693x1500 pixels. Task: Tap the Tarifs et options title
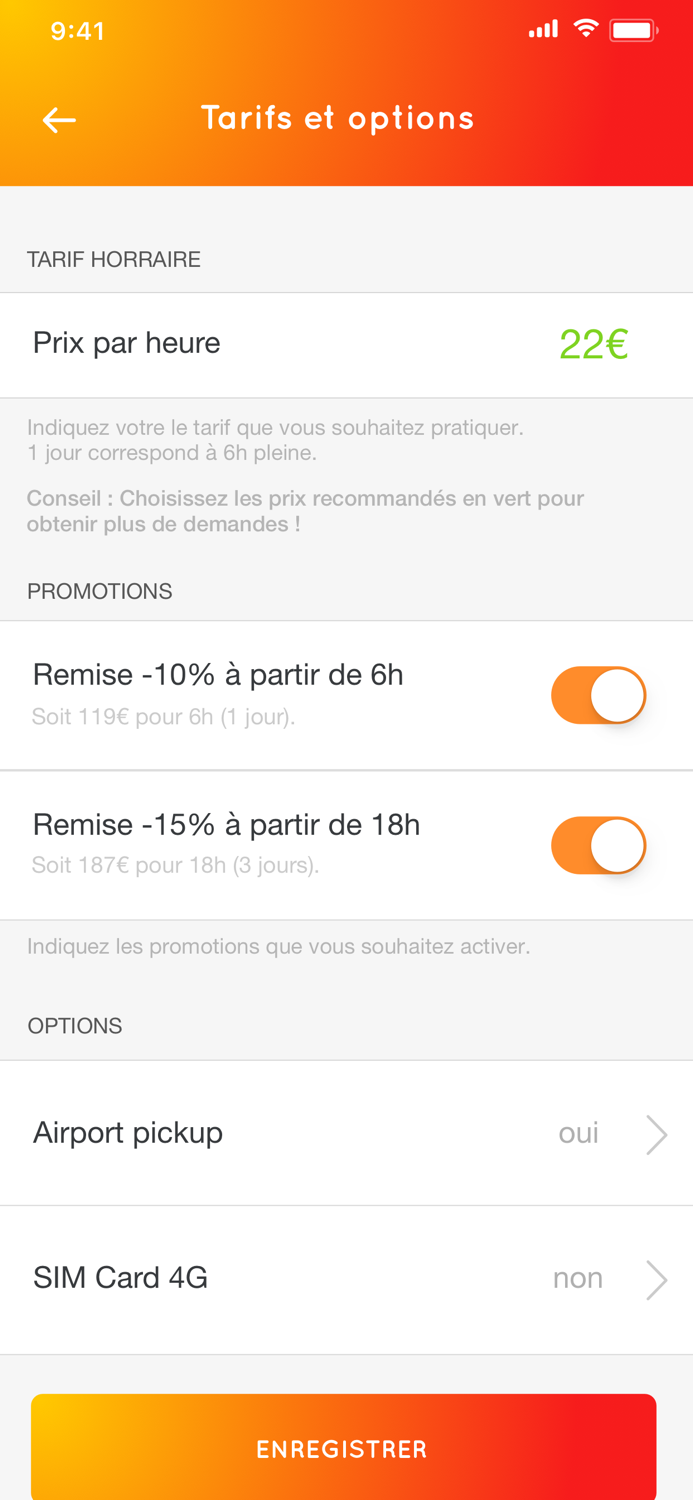point(339,118)
